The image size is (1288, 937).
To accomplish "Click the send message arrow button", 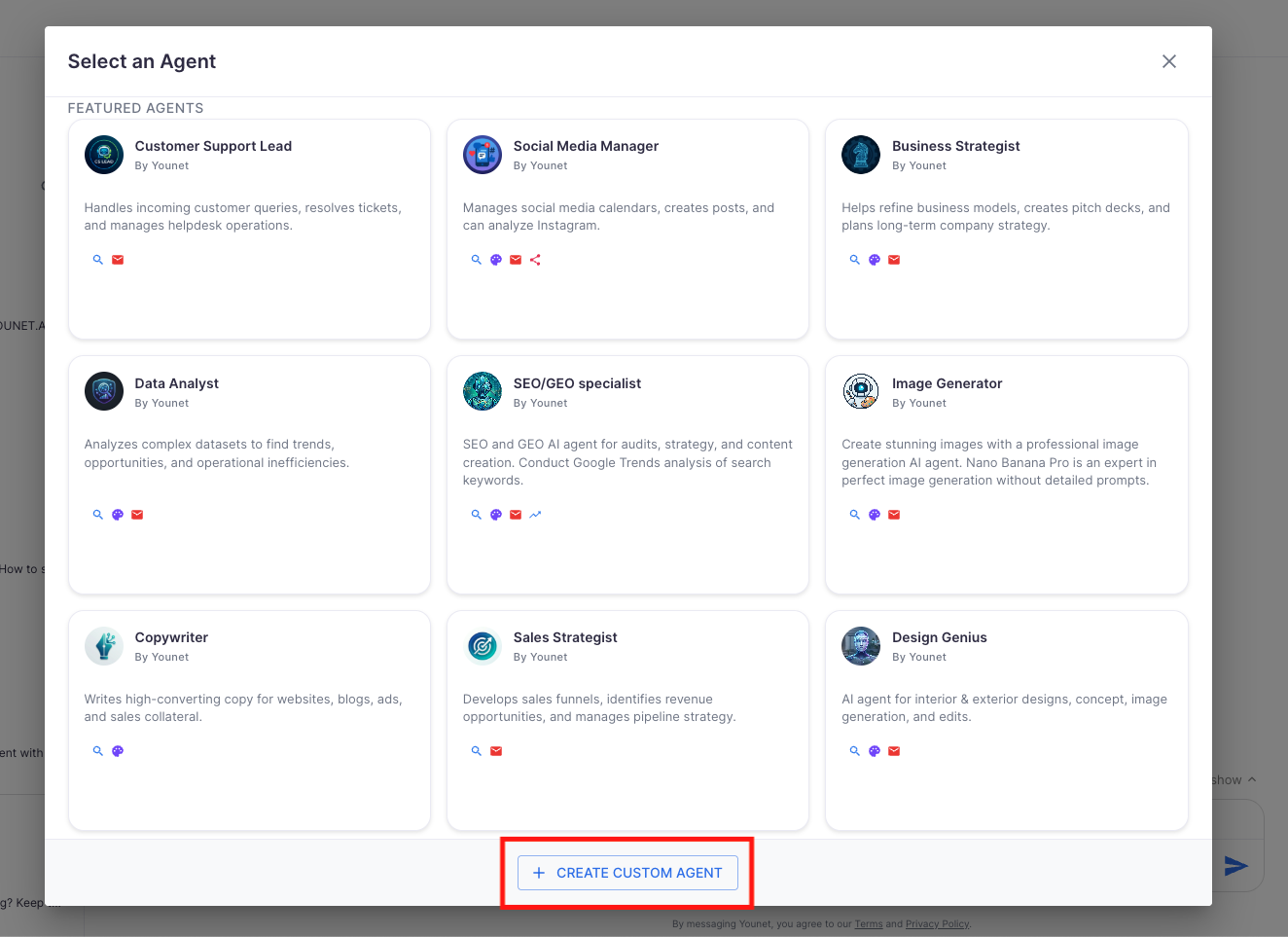I will (1235, 866).
